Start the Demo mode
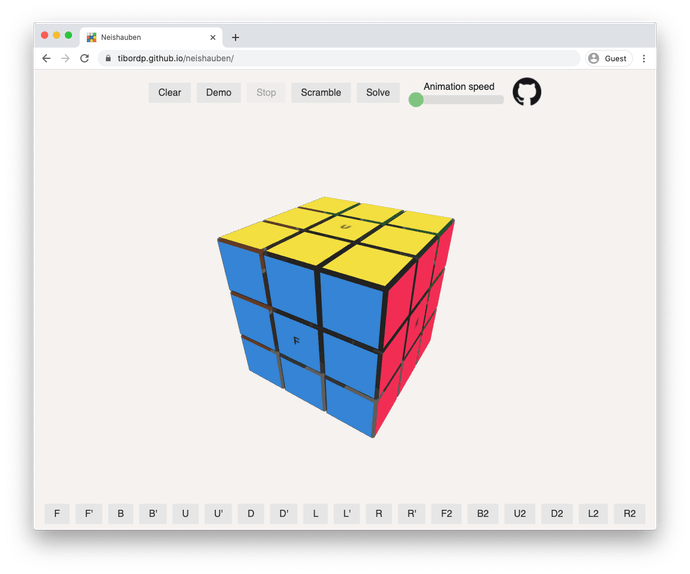This screenshot has height=574, width=690. pyautogui.click(x=219, y=92)
